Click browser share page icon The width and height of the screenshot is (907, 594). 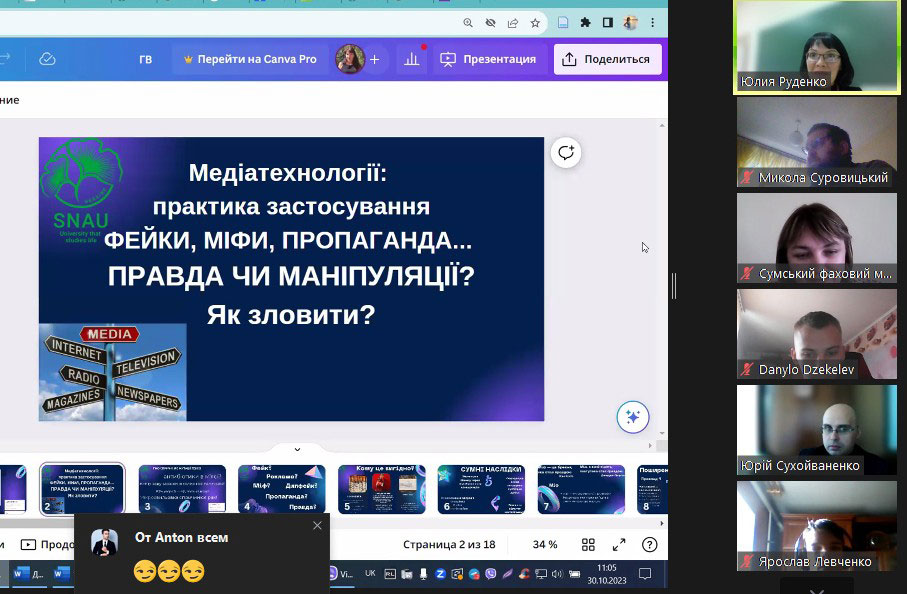(513, 23)
